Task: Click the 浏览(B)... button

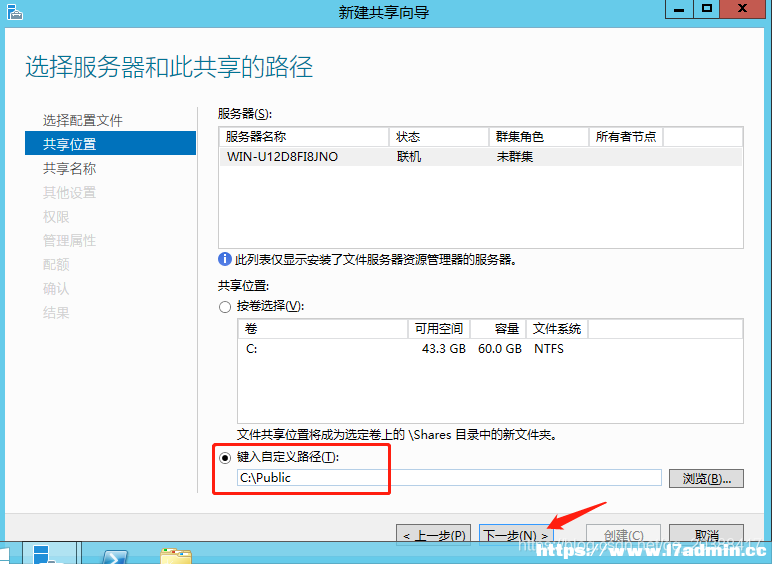Action: 706,478
